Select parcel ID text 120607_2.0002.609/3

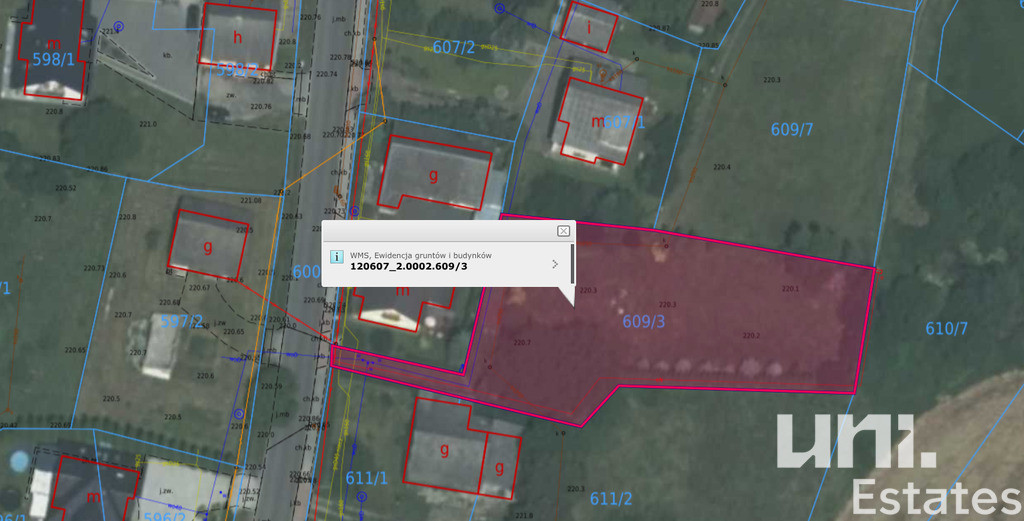pos(409,266)
